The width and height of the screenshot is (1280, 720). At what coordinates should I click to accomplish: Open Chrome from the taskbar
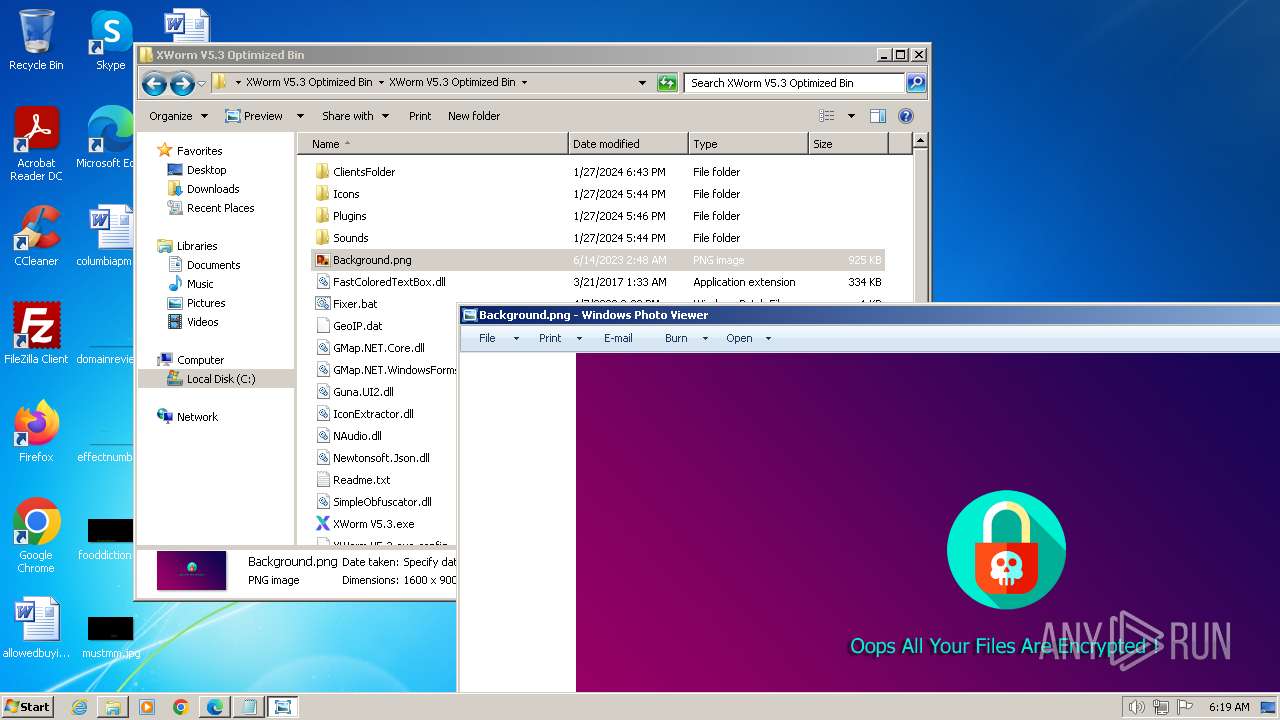point(181,707)
